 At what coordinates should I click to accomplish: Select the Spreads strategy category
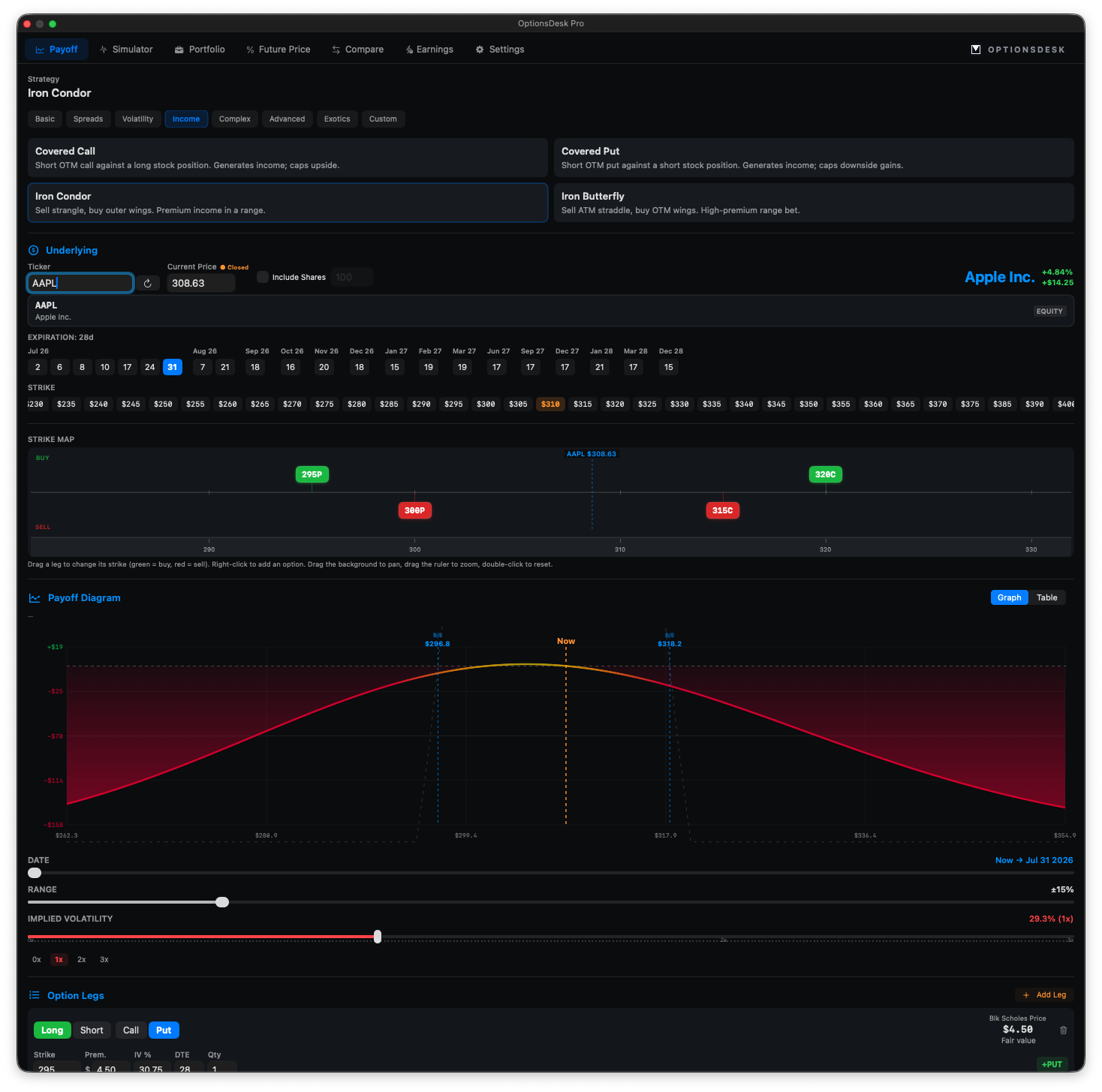click(x=89, y=119)
